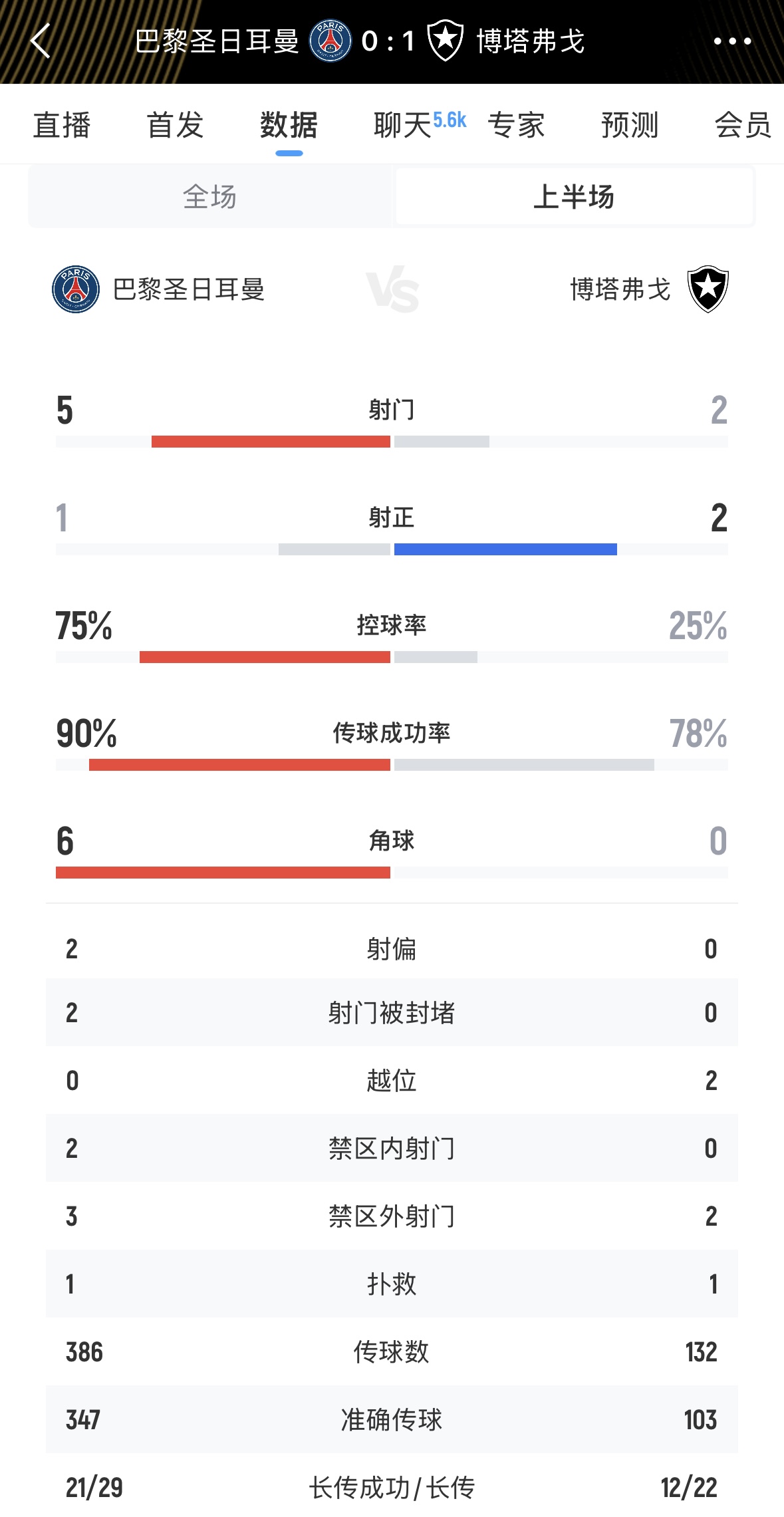Open the 直播 tab
Image resolution: width=784 pixels, height=1517 pixels.
(x=62, y=125)
